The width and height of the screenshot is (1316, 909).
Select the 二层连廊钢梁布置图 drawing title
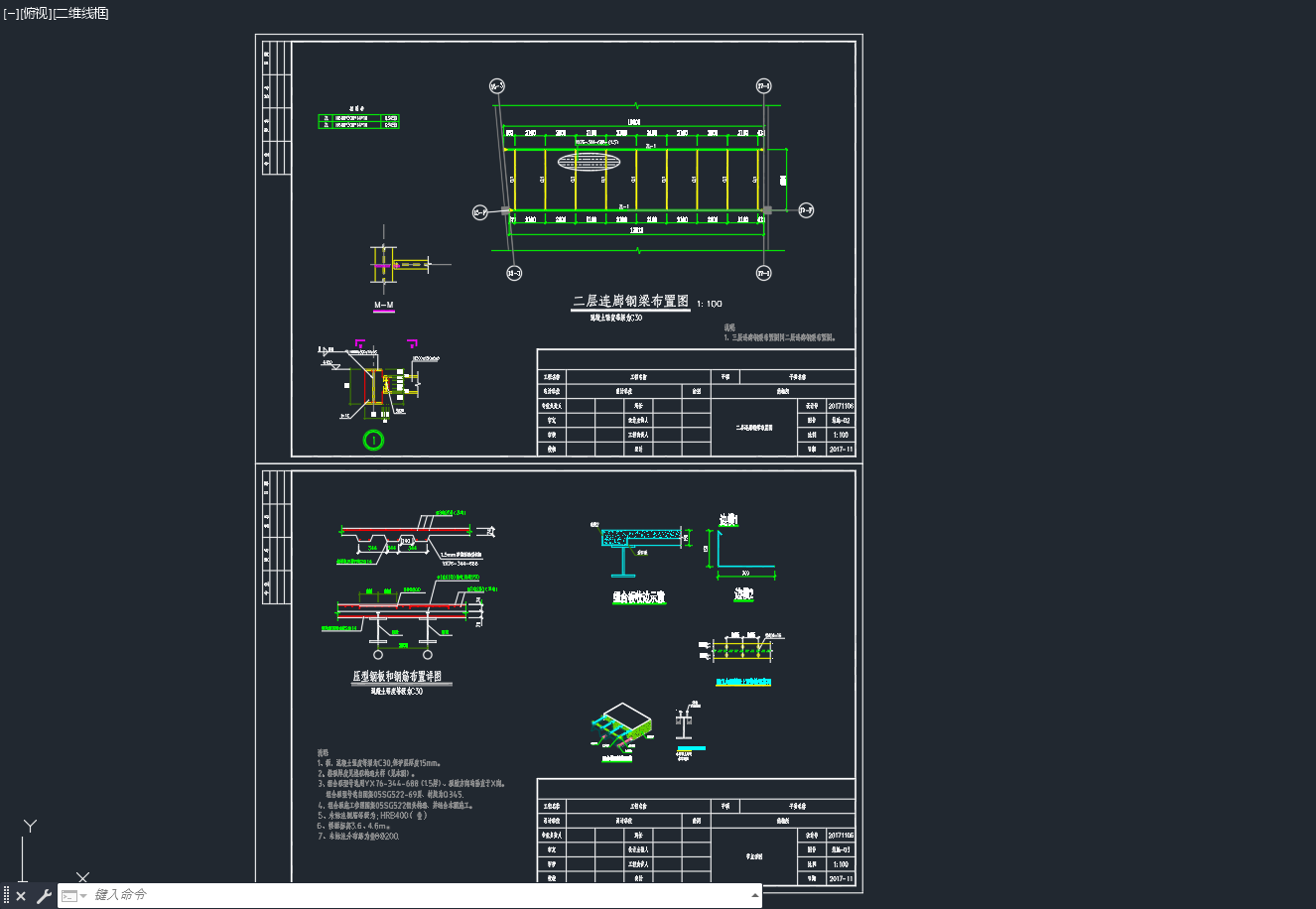click(x=630, y=302)
